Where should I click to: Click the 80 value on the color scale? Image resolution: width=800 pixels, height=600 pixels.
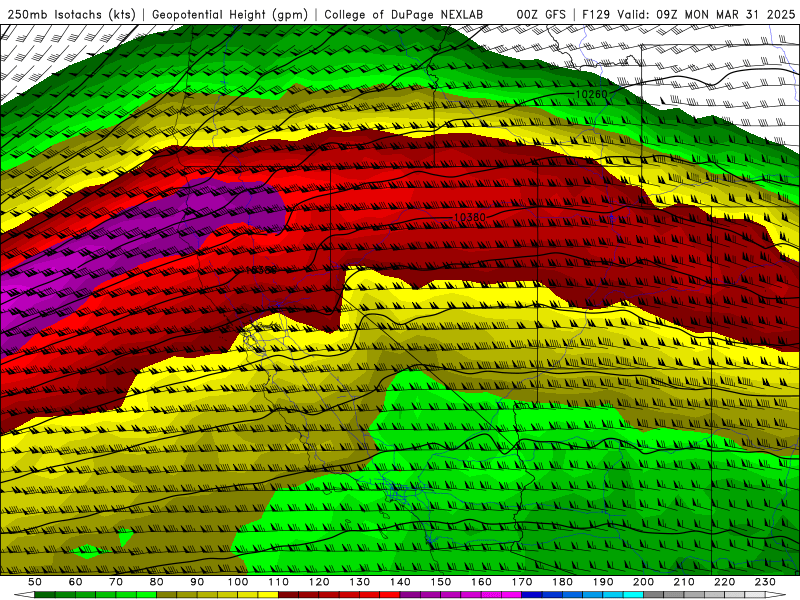[x=157, y=582]
